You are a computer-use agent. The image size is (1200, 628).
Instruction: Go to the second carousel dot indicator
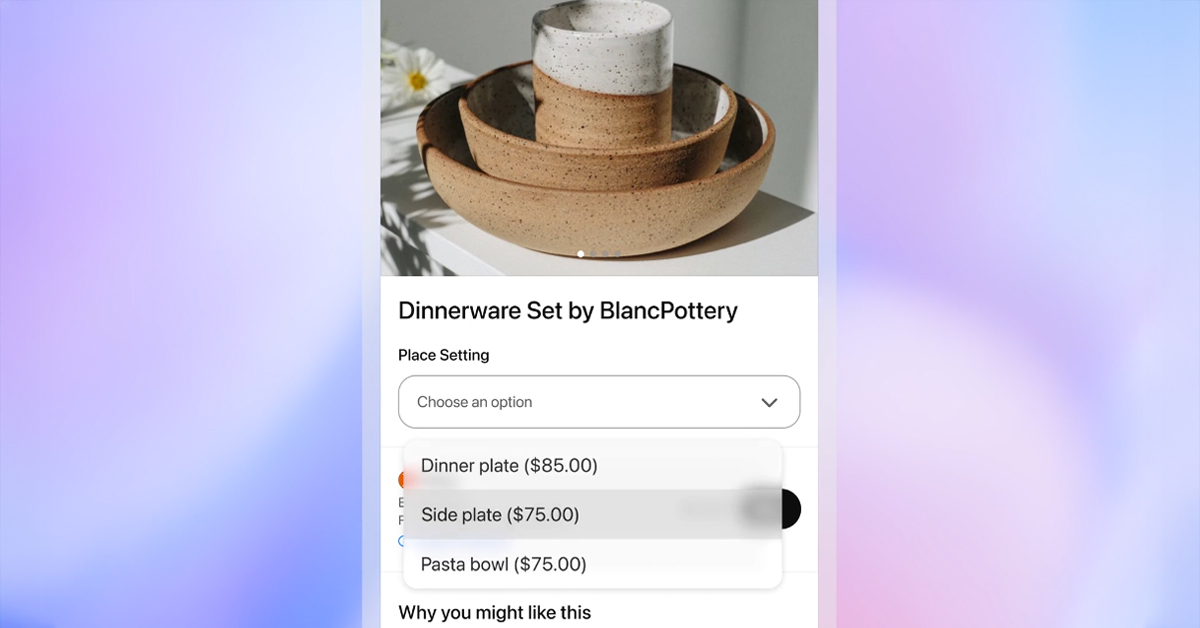593,254
